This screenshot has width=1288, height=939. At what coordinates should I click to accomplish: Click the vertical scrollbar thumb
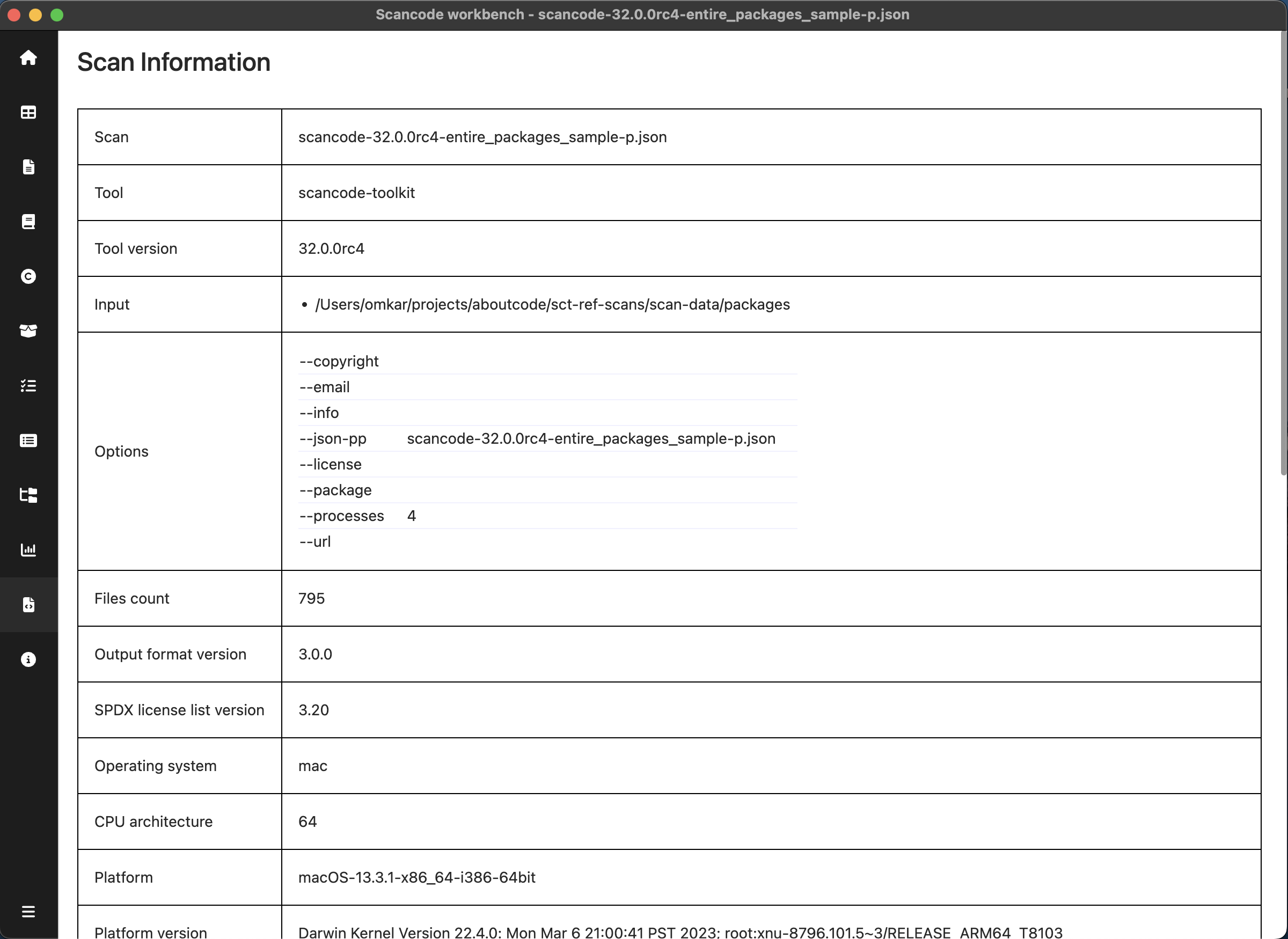click(x=1284, y=253)
